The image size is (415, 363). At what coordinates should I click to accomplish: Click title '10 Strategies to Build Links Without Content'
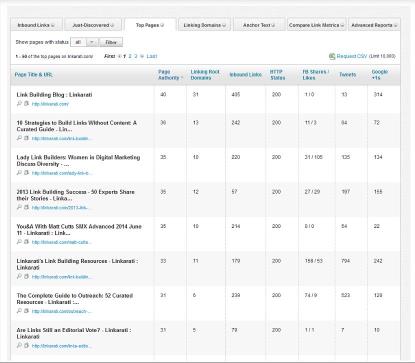click(77, 126)
